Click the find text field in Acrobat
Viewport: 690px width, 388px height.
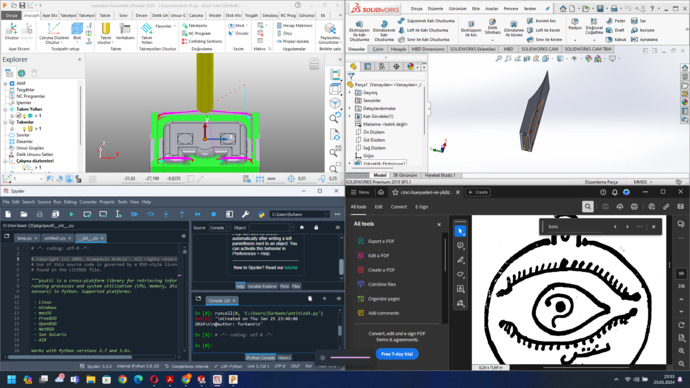tap(576, 227)
